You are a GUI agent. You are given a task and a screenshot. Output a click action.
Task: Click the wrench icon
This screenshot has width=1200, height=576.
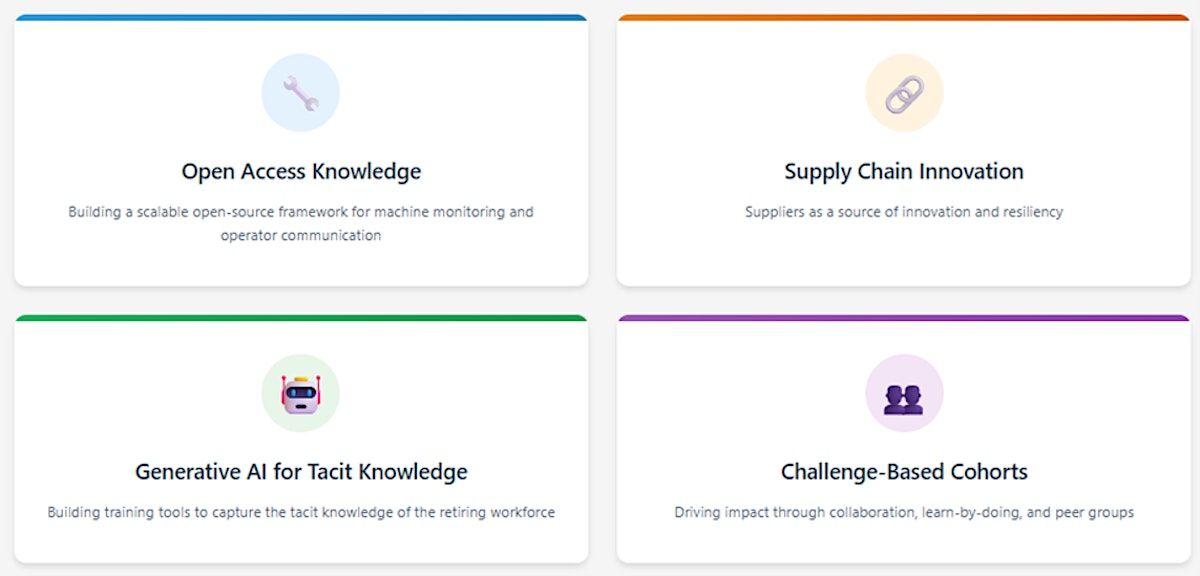[300, 93]
